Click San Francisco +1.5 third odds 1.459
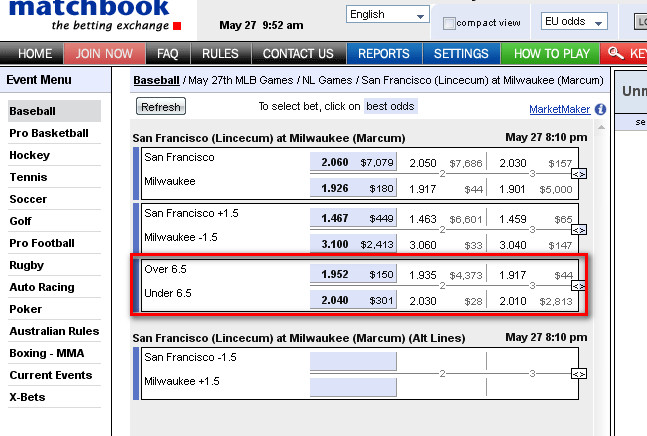647x436 pixels. point(512,219)
